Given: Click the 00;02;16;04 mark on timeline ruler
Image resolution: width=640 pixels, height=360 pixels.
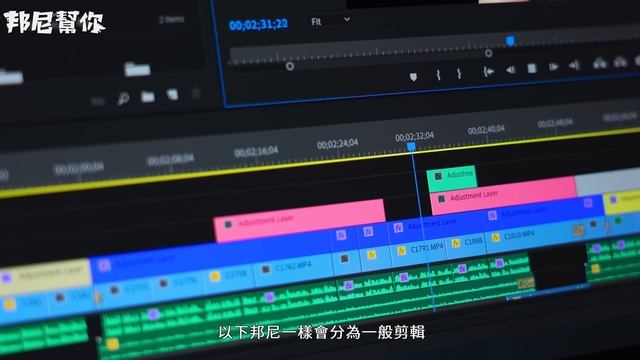Looking at the screenshot, I should tap(256, 151).
